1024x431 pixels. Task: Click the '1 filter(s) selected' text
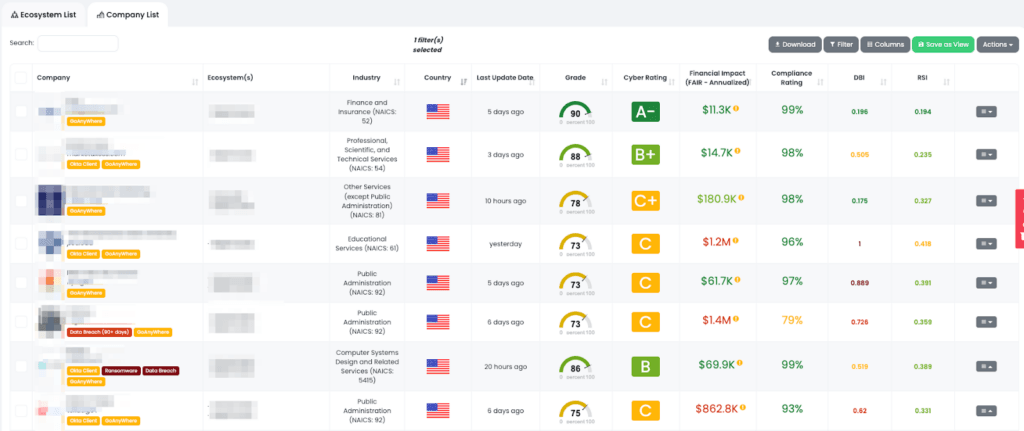point(428,44)
